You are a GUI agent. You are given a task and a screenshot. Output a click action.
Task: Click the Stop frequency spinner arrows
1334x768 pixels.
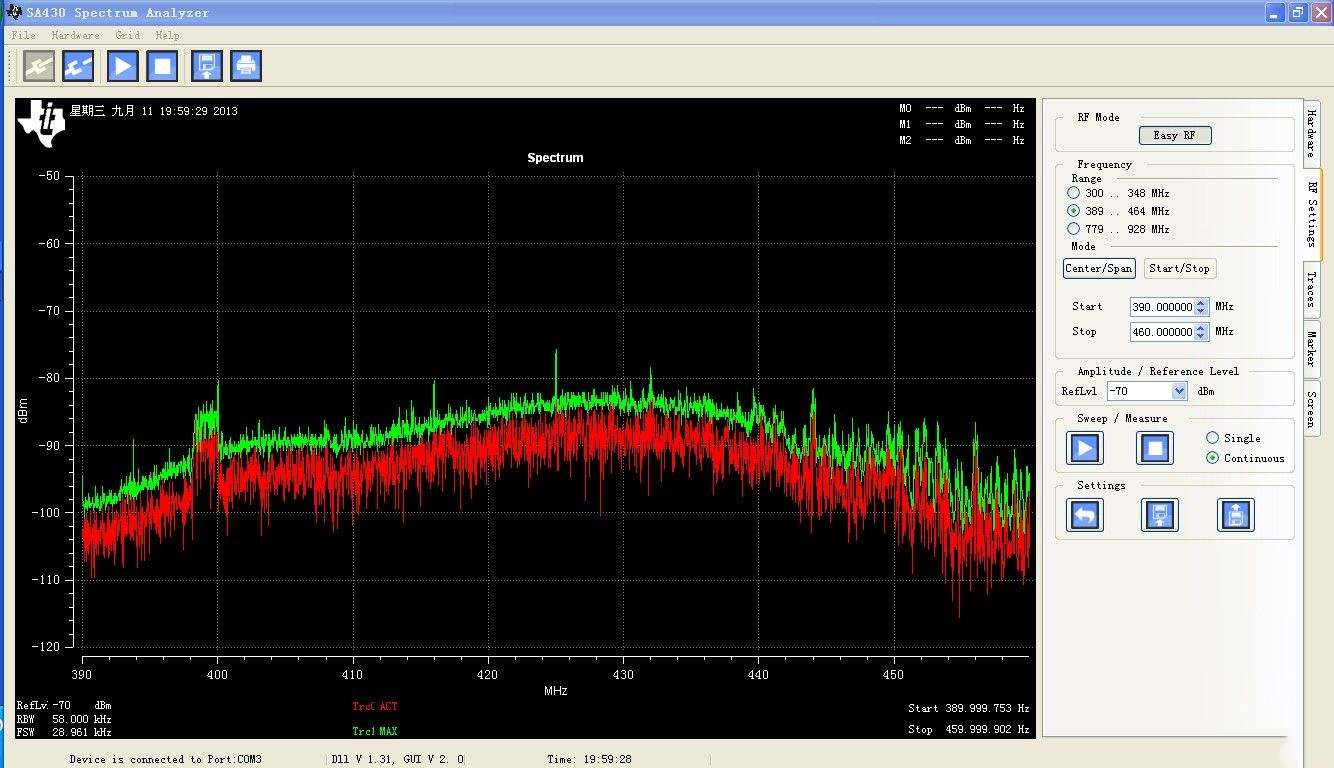click(x=1202, y=332)
